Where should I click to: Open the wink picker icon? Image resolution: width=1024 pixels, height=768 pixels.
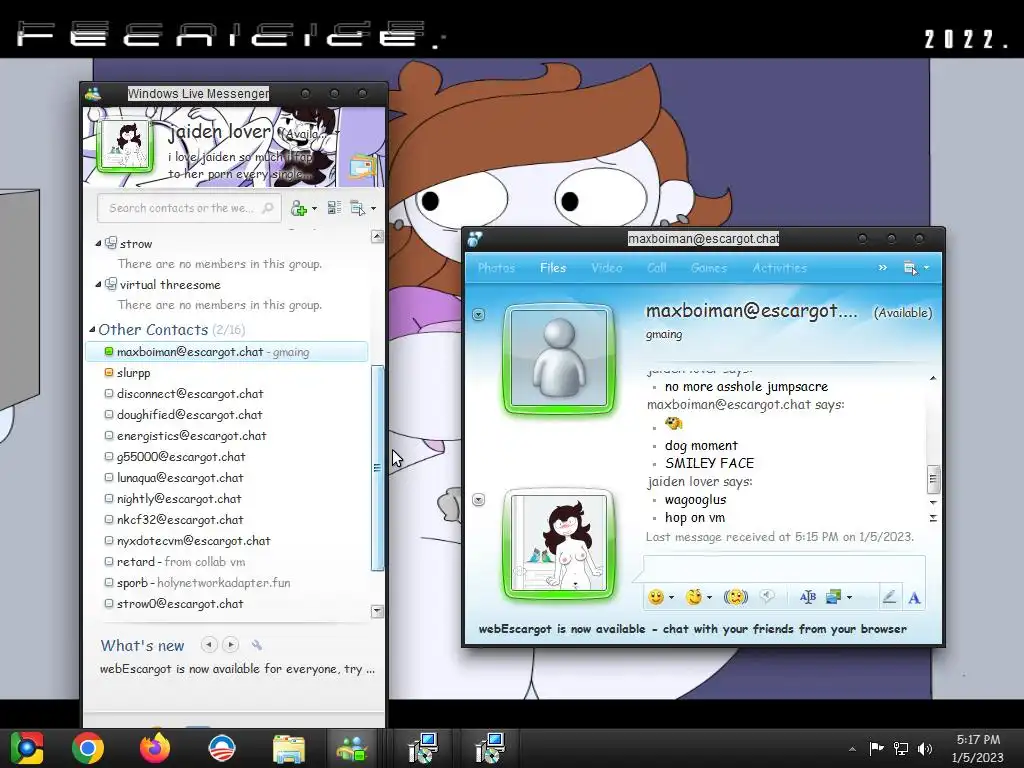(x=694, y=596)
